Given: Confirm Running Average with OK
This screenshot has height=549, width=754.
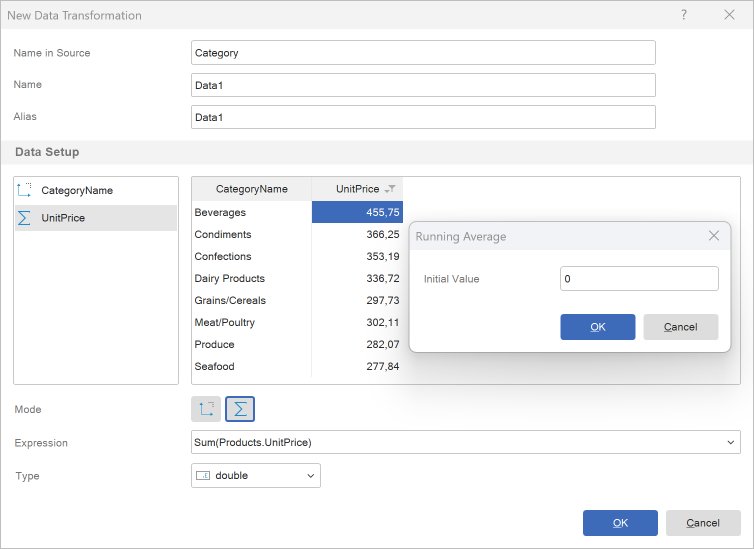Looking at the screenshot, I should 597,327.
